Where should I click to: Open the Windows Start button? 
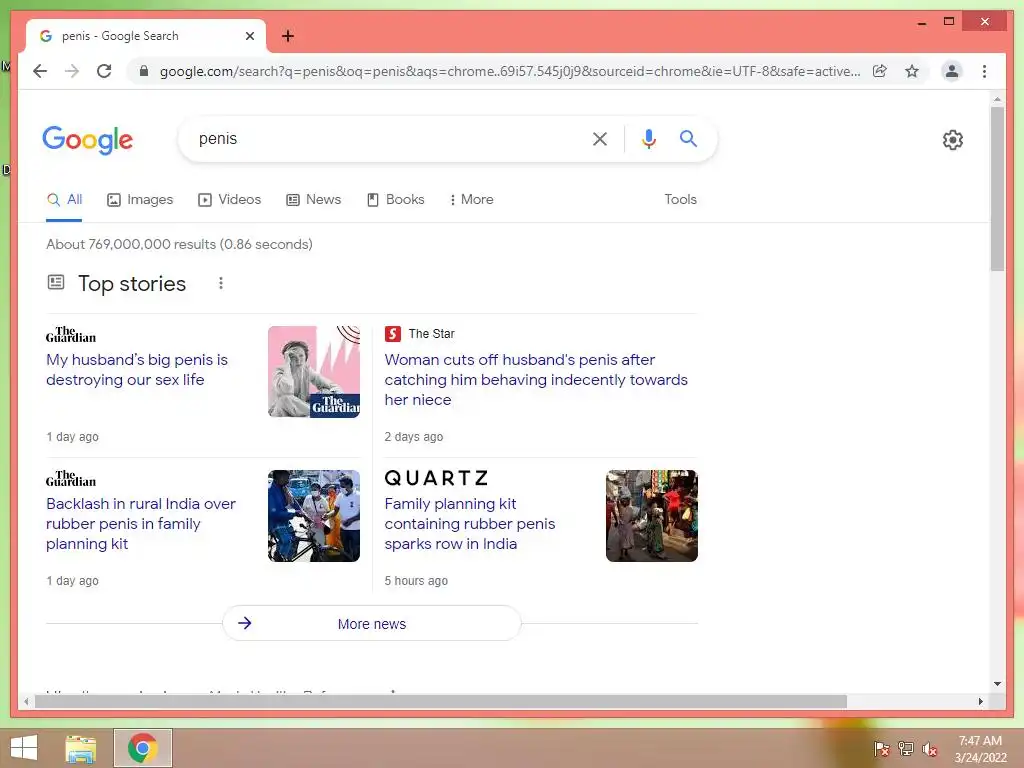click(24, 748)
